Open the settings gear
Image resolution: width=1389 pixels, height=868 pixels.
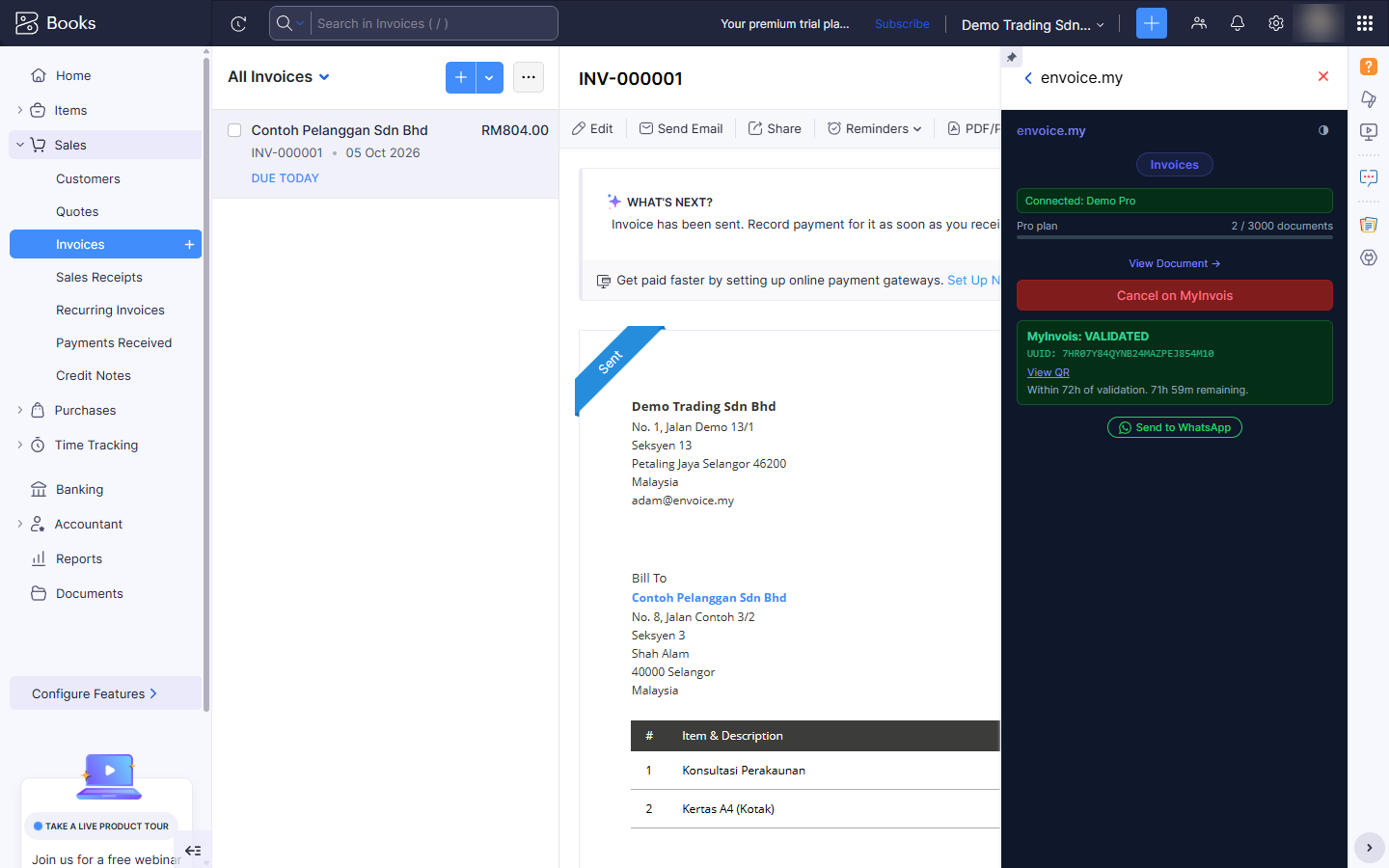1276,23
